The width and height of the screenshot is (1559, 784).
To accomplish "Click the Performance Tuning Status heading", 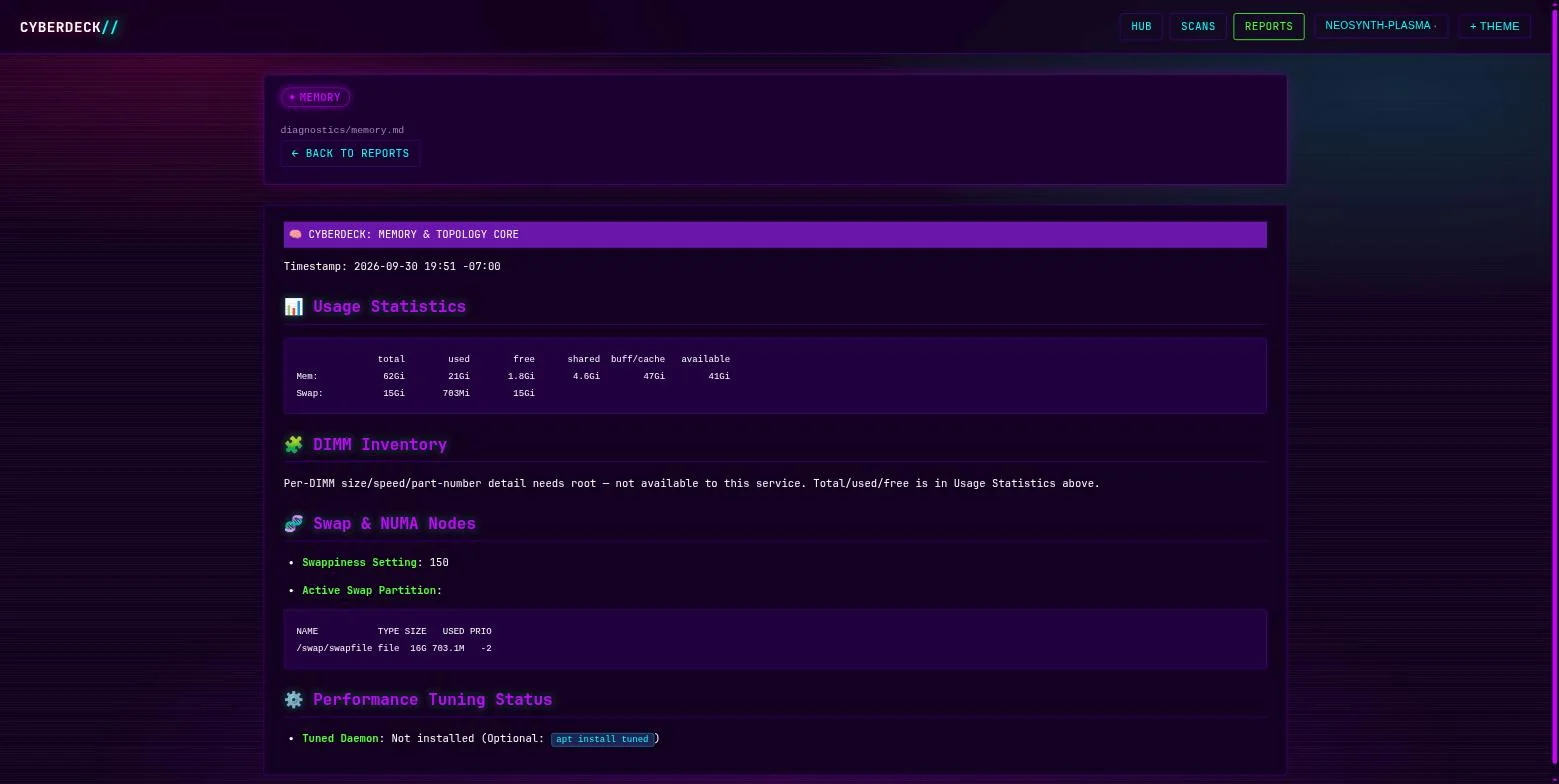I will (x=432, y=700).
